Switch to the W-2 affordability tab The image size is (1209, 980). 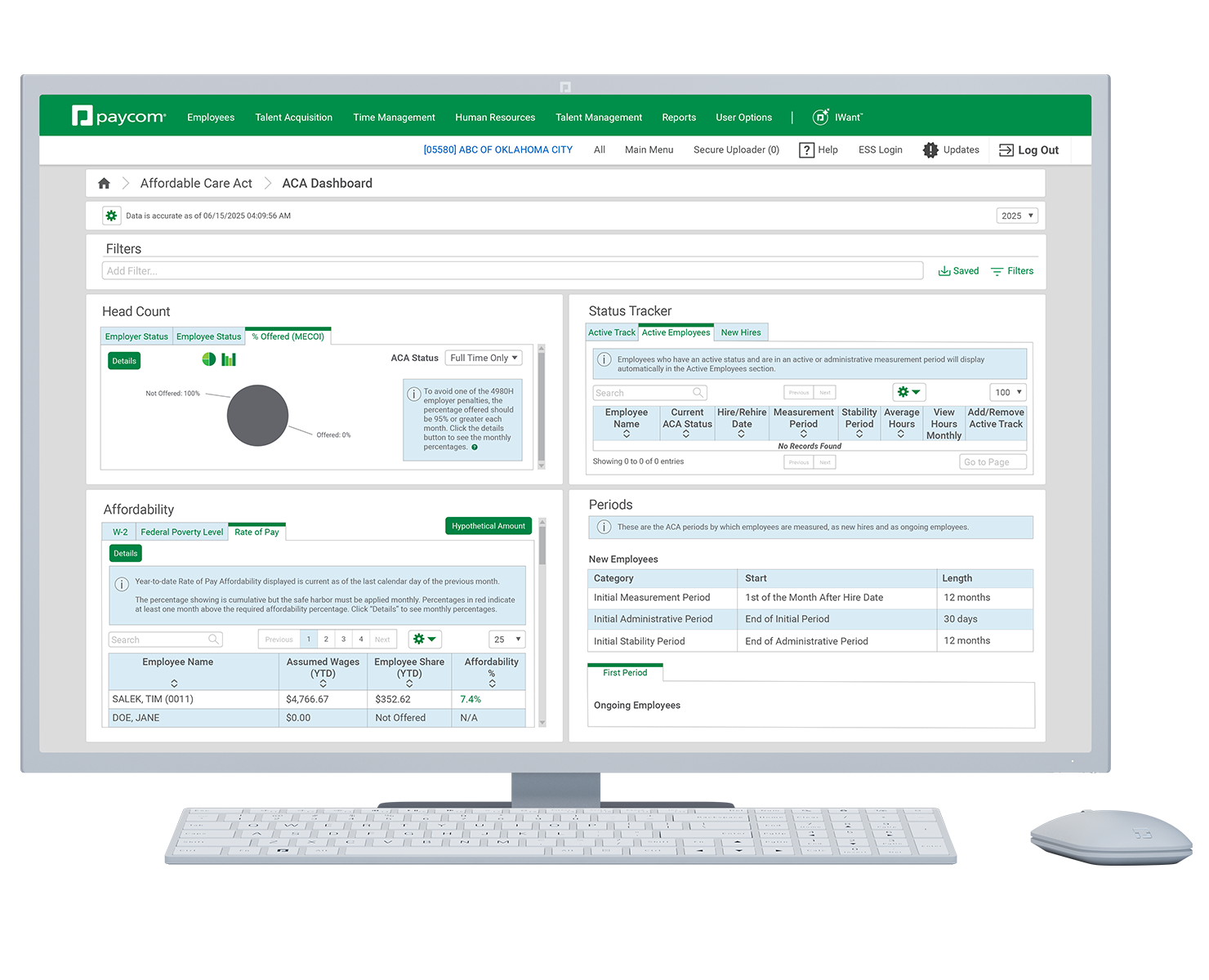(x=120, y=532)
